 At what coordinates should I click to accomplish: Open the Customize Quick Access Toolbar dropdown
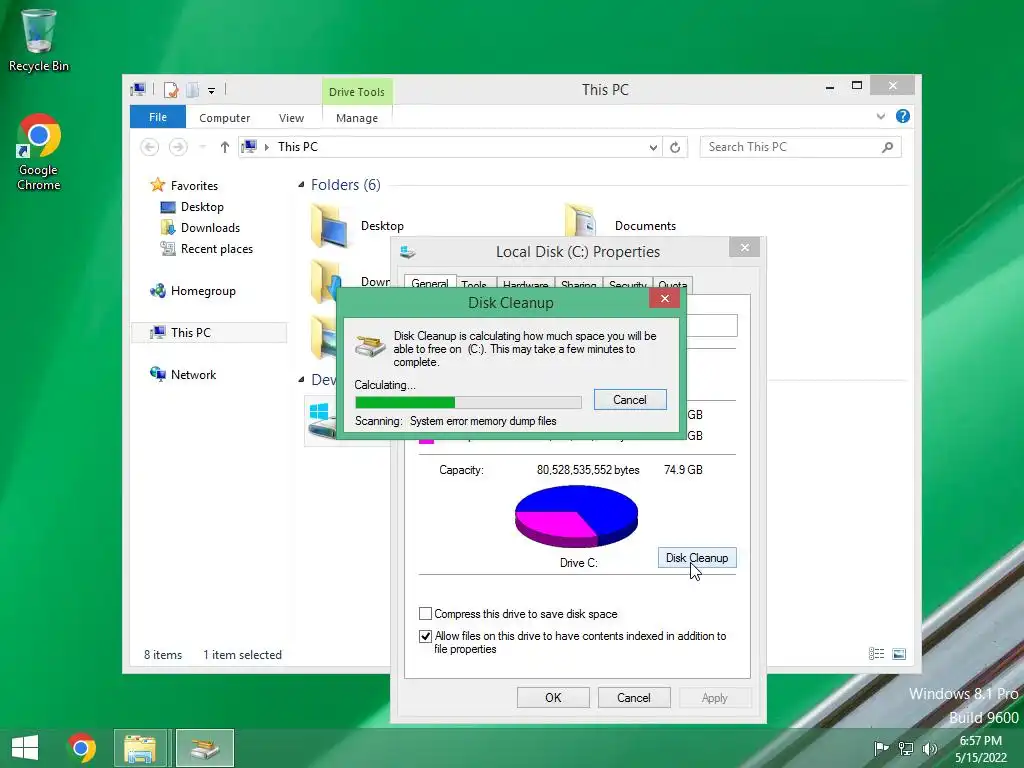(x=212, y=91)
